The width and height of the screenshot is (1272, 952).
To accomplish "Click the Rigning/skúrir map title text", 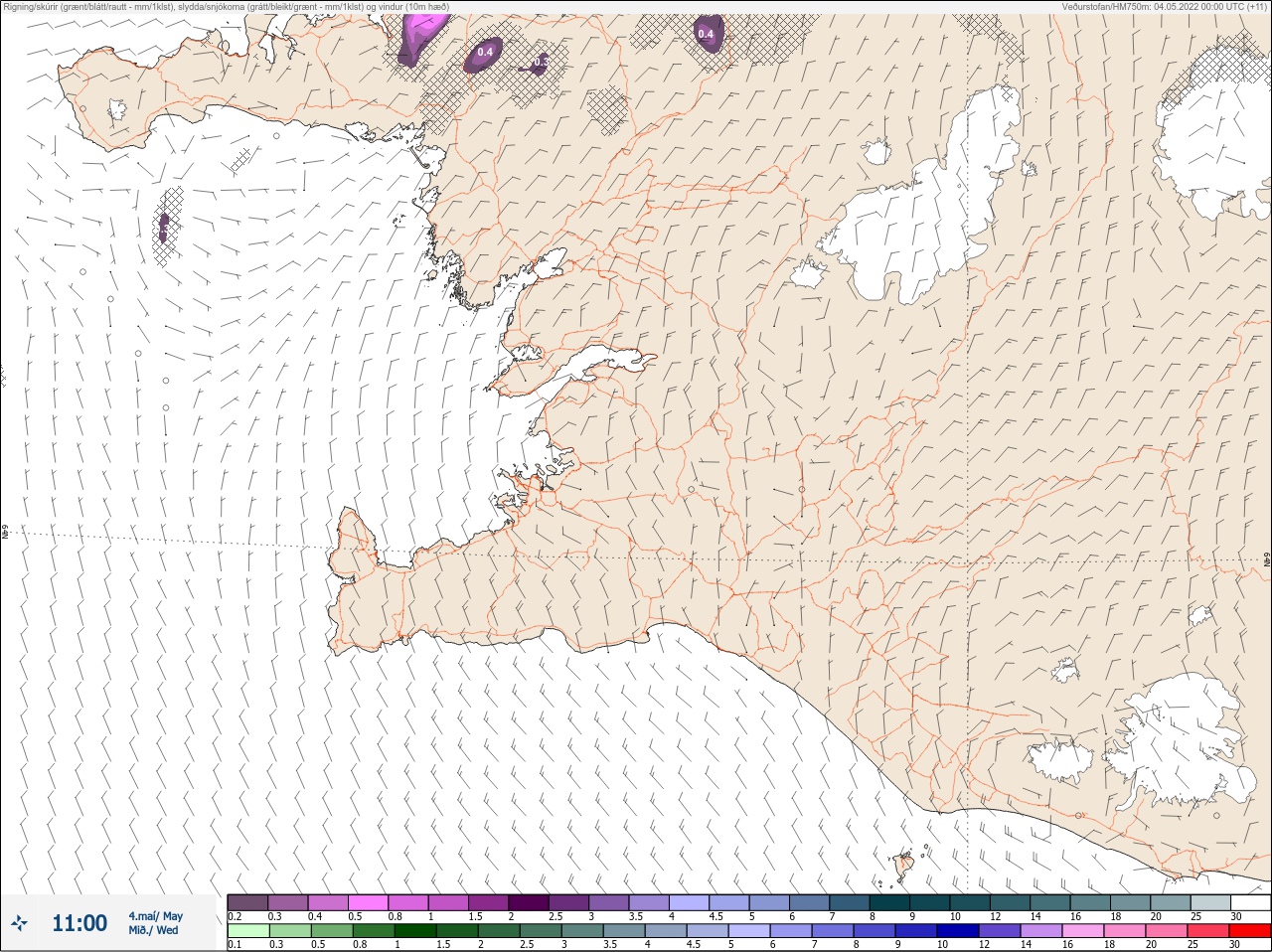I will [228, 7].
